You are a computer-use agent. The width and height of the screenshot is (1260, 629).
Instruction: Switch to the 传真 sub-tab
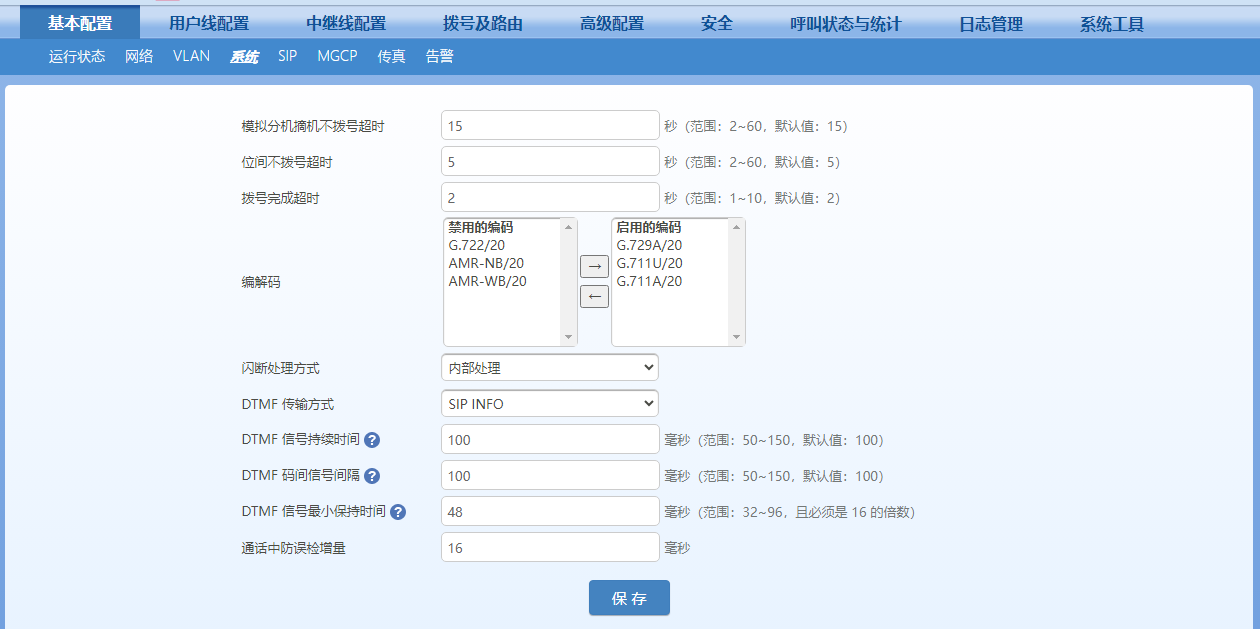(x=391, y=57)
